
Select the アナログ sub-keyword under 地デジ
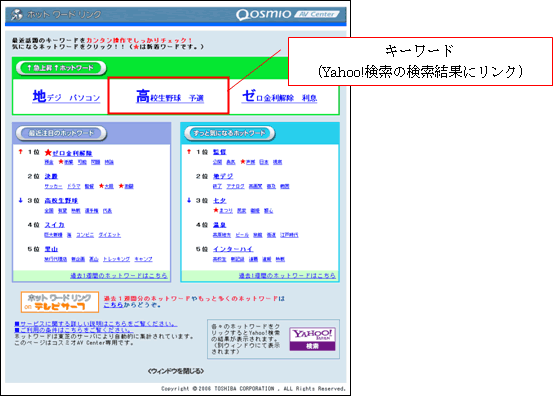click(235, 186)
